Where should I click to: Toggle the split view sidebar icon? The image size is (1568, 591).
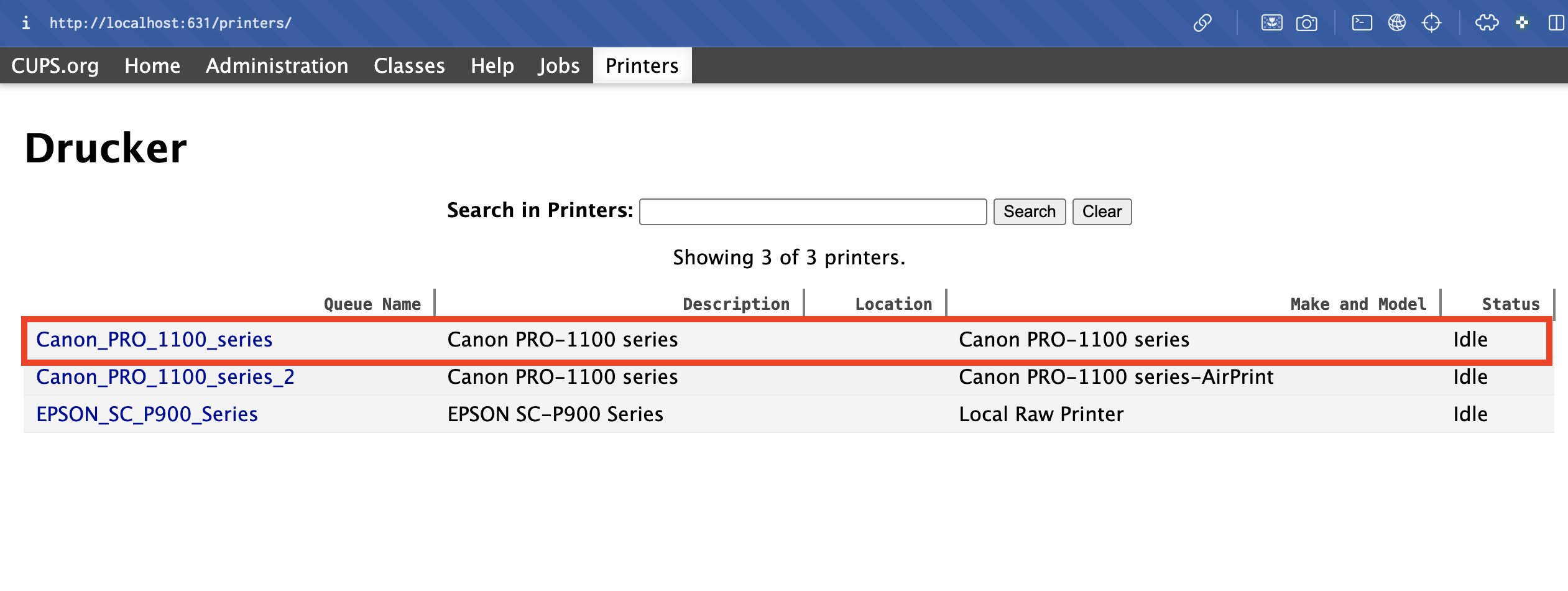point(1556,23)
